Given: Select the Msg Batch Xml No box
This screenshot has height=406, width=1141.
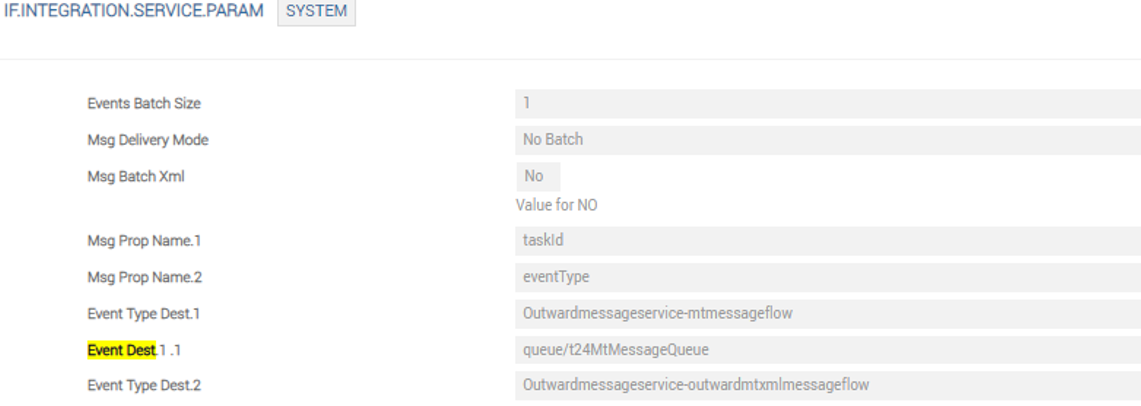Looking at the screenshot, I should tap(538, 176).
